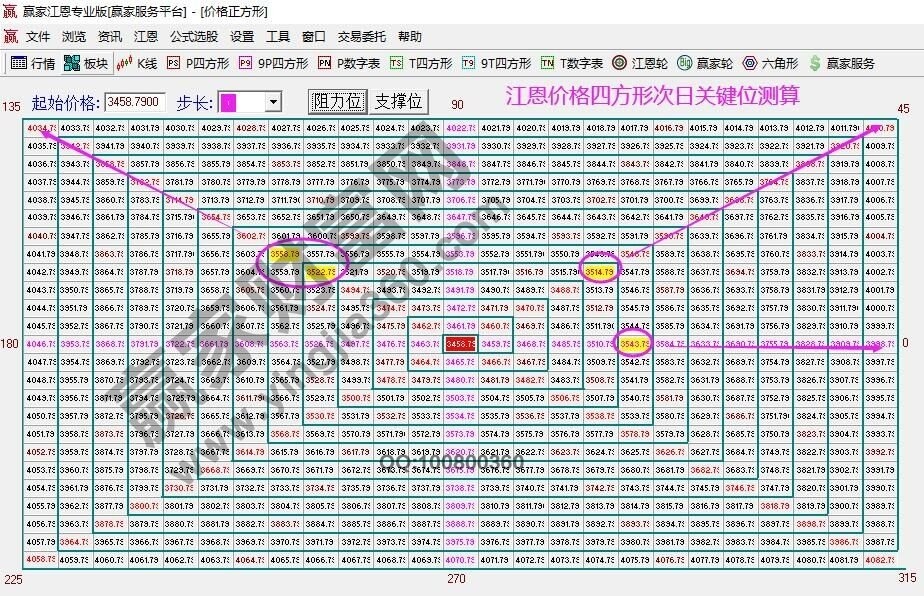Screen dimensions: 924x596
Task: Toggle the 支撑位 display
Action: (x=399, y=100)
